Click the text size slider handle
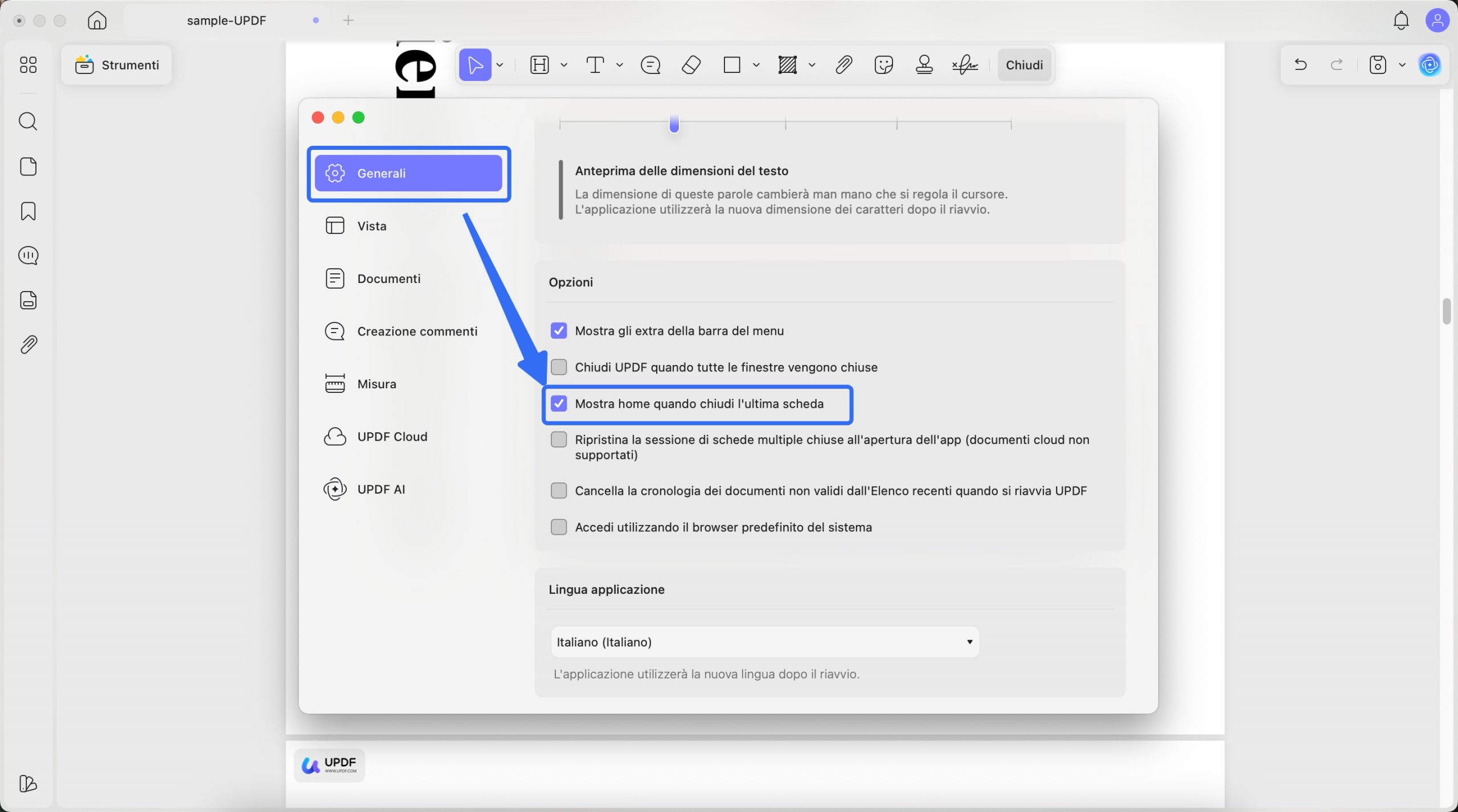This screenshot has width=1458, height=812. [x=674, y=124]
